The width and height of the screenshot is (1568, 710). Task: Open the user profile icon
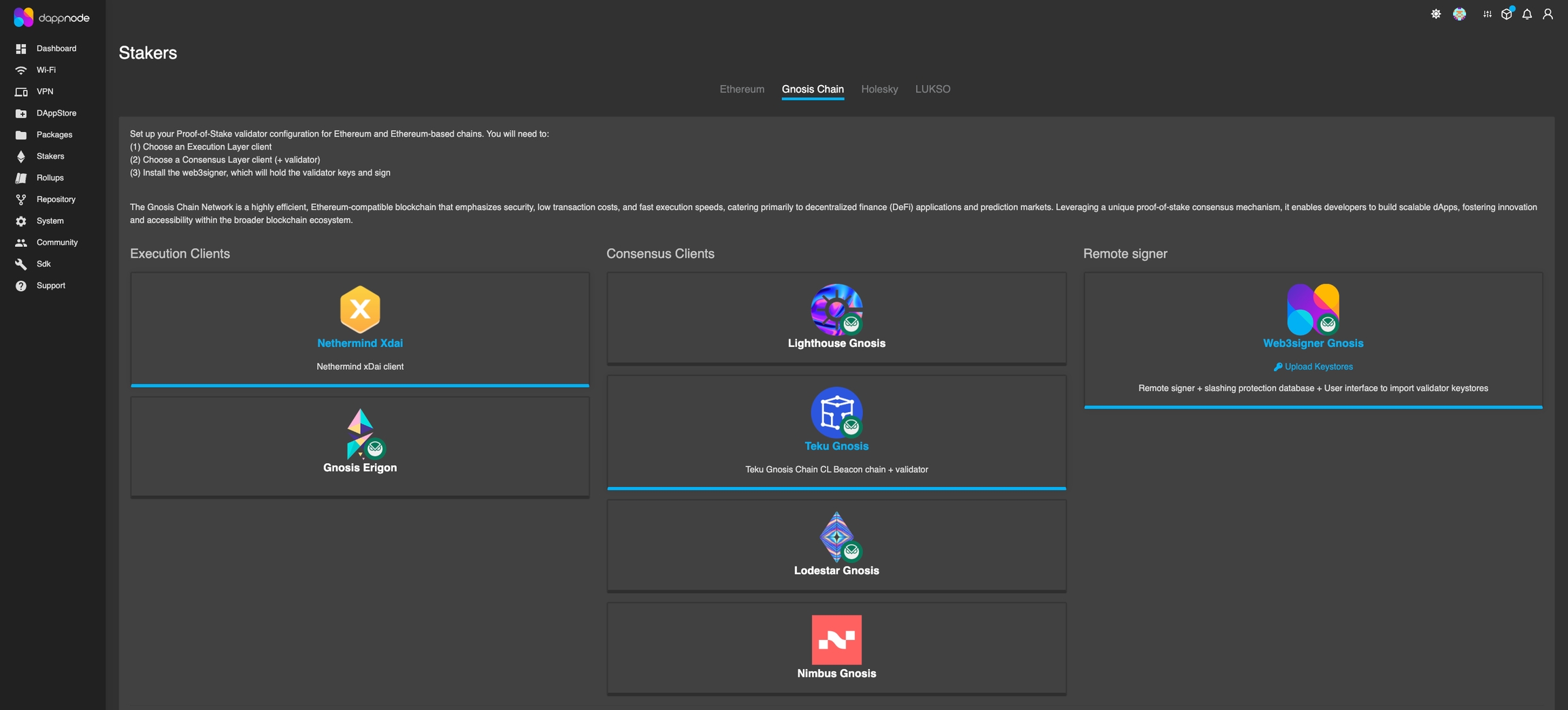point(1548,14)
